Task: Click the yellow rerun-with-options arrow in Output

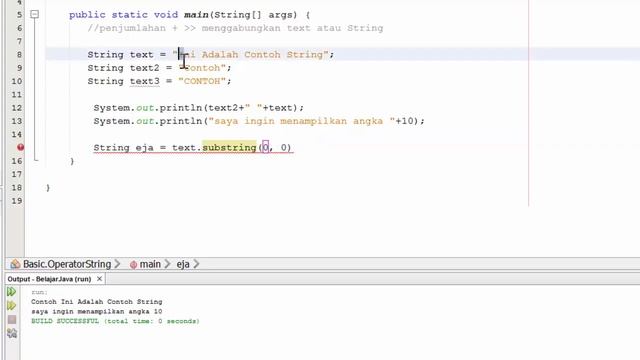Action: [x=11, y=306]
